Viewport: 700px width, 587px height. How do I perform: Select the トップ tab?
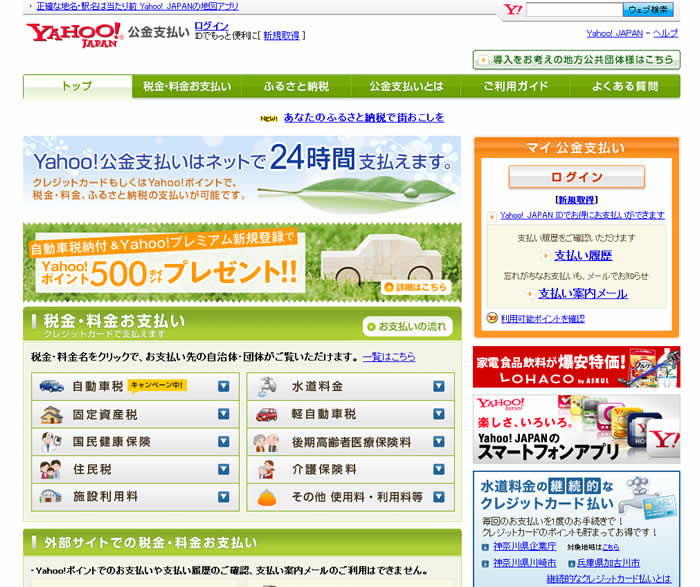pyautogui.click(x=78, y=86)
